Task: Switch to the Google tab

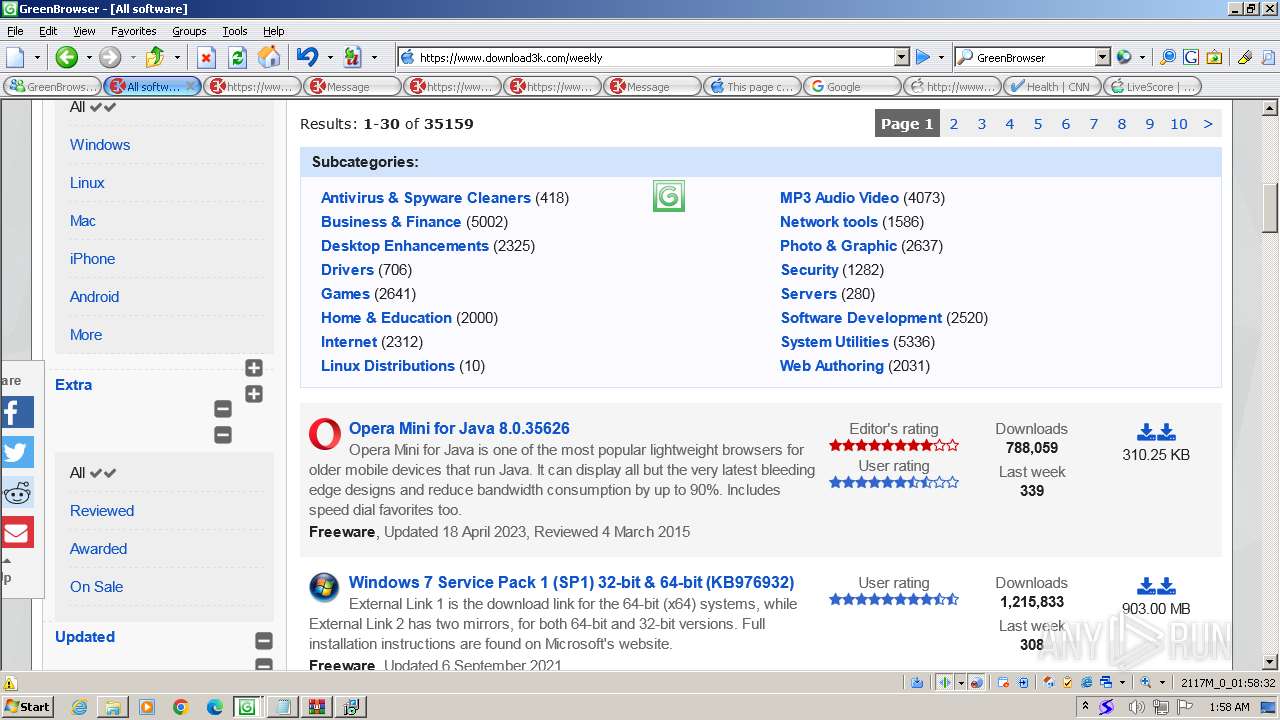Action: (852, 86)
